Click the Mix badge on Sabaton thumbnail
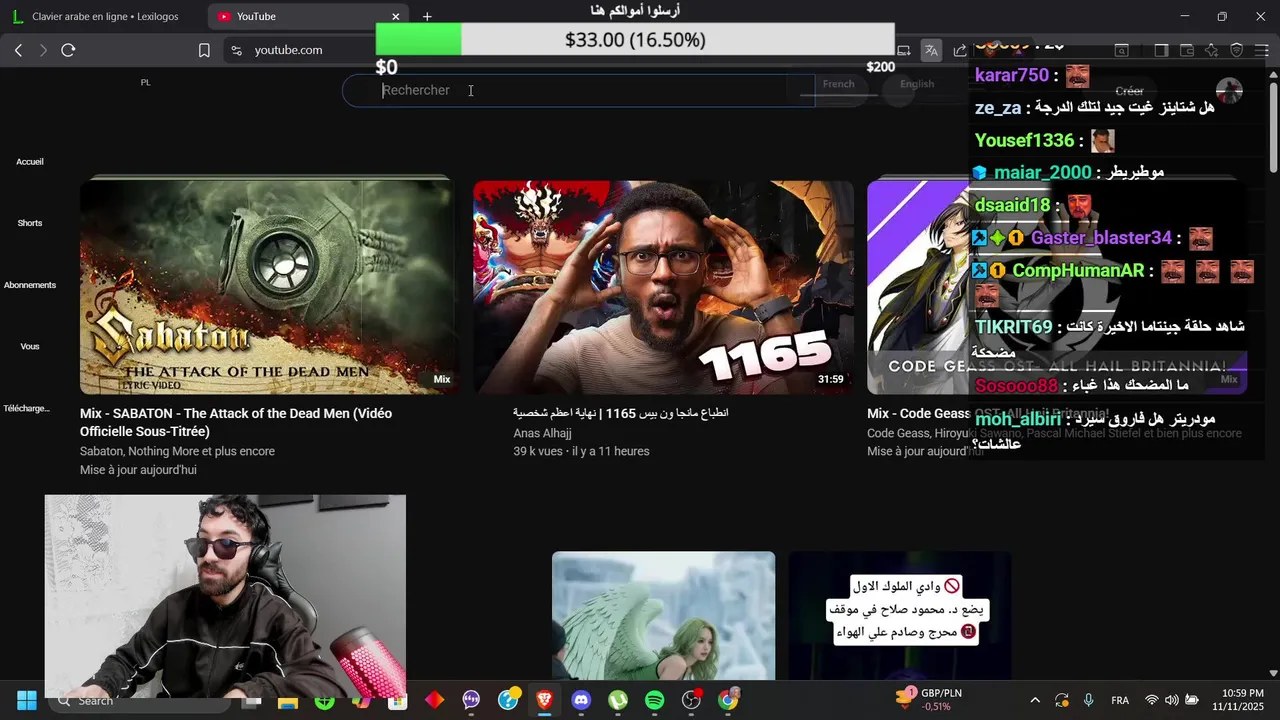 (x=442, y=379)
